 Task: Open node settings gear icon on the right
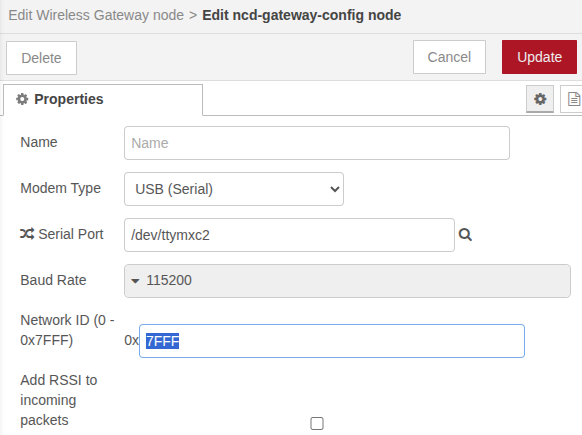tap(540, 99)
